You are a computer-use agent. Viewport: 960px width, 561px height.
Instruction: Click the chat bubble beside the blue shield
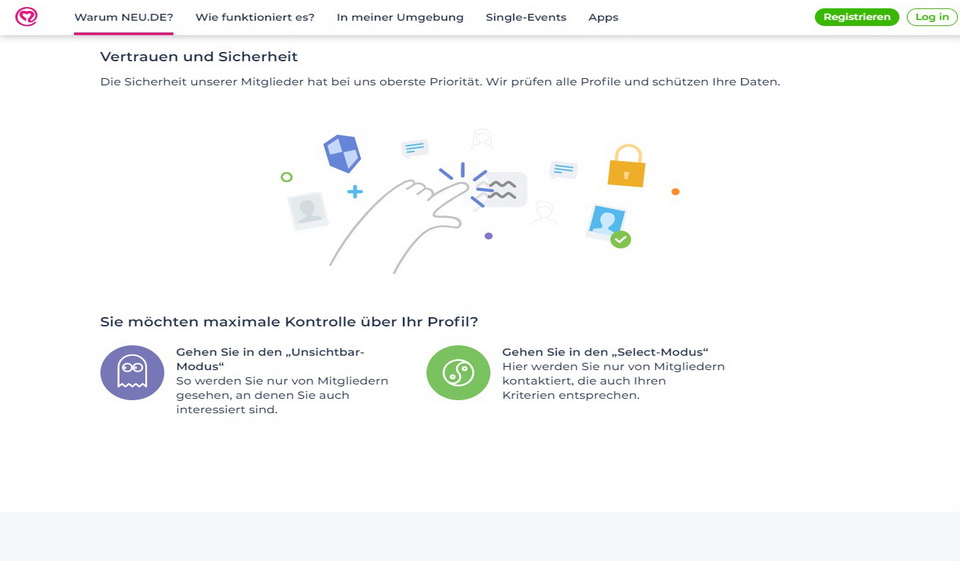point(414,148)
